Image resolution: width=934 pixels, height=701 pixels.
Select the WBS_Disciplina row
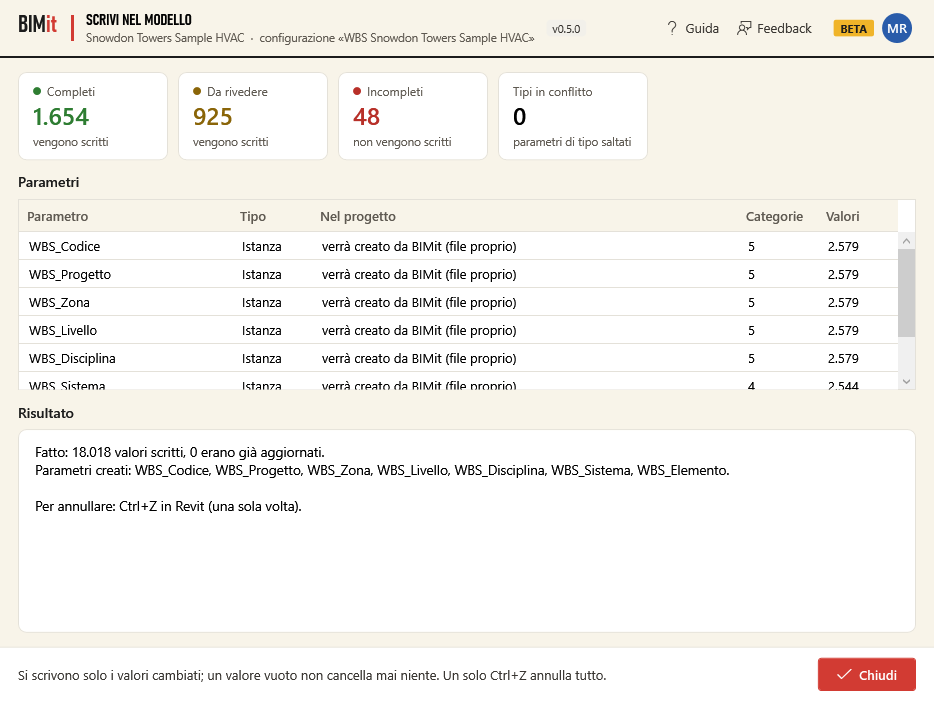(458, 358)
